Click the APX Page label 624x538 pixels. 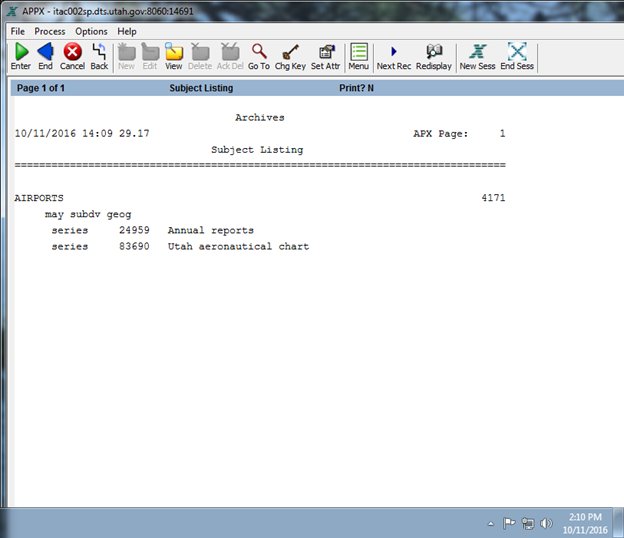(x=441, y=134)
